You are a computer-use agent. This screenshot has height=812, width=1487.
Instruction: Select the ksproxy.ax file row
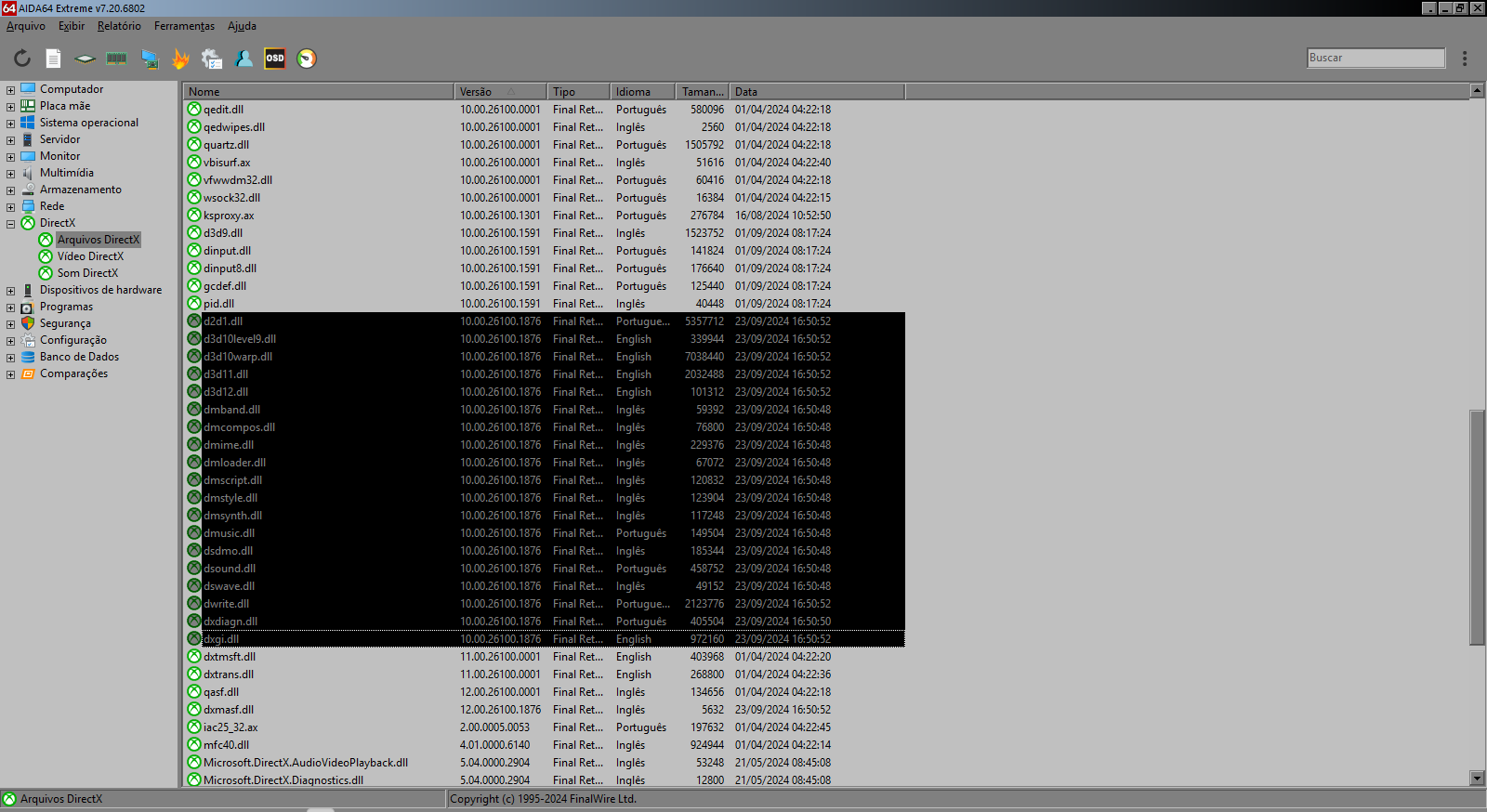point(545,216)
